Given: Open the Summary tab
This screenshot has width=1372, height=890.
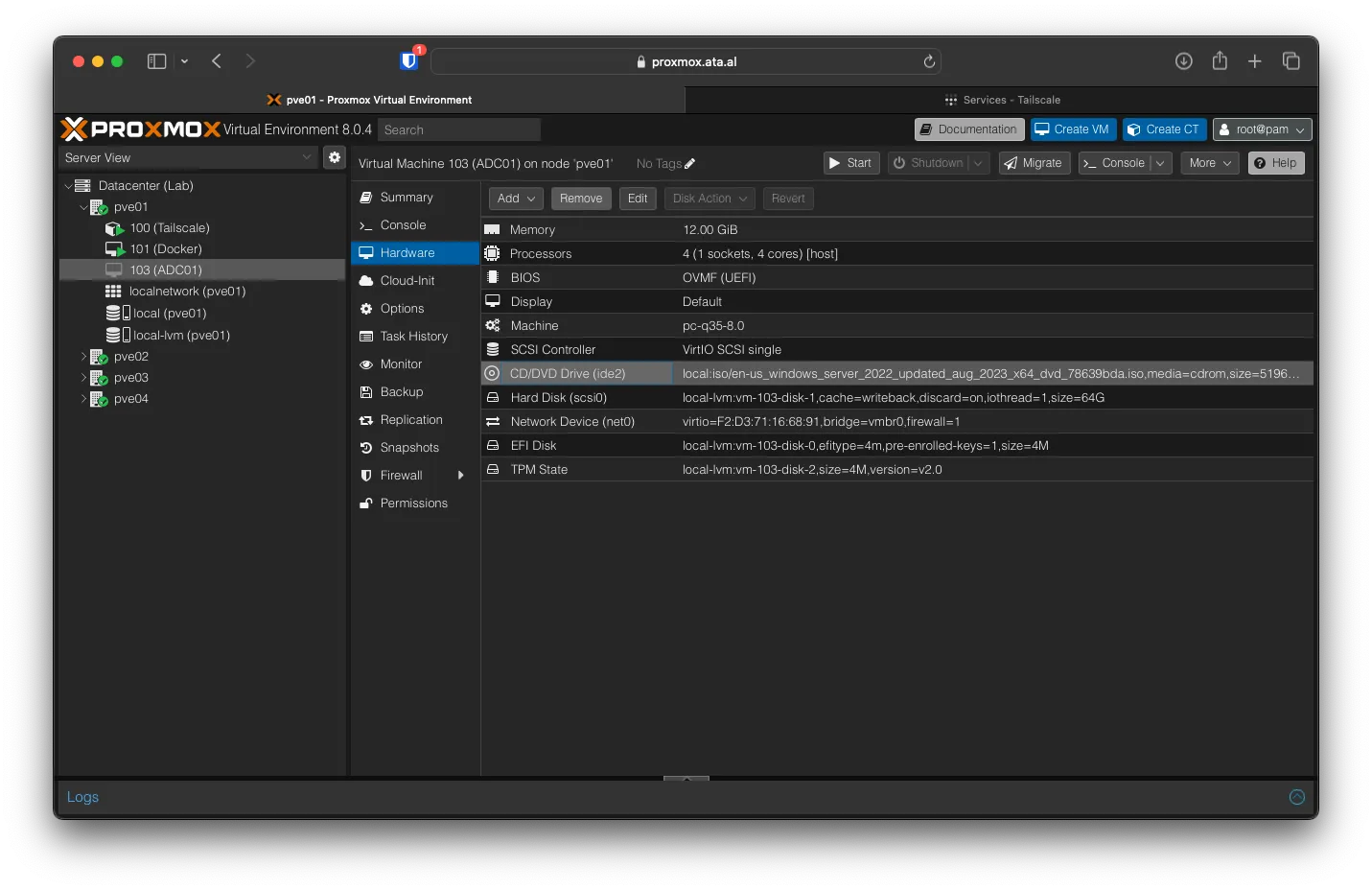Looking at the screenshot, I should (x=415, y=198).
